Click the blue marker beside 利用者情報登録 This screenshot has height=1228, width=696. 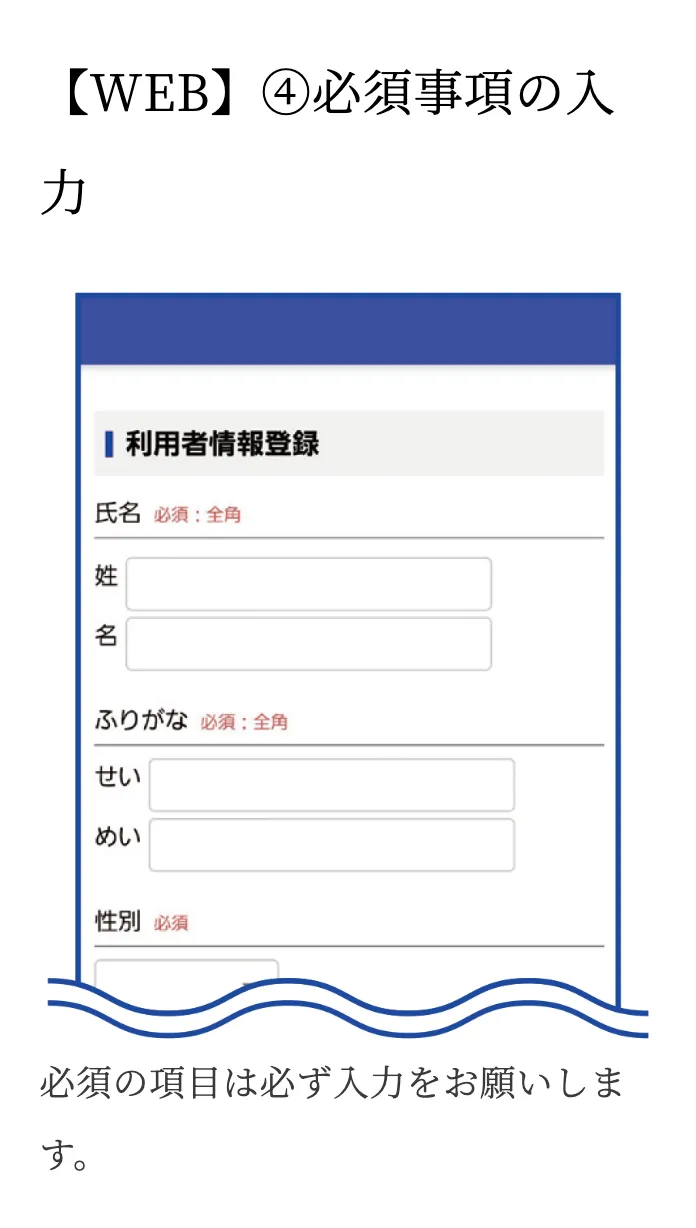pos(109,444)
